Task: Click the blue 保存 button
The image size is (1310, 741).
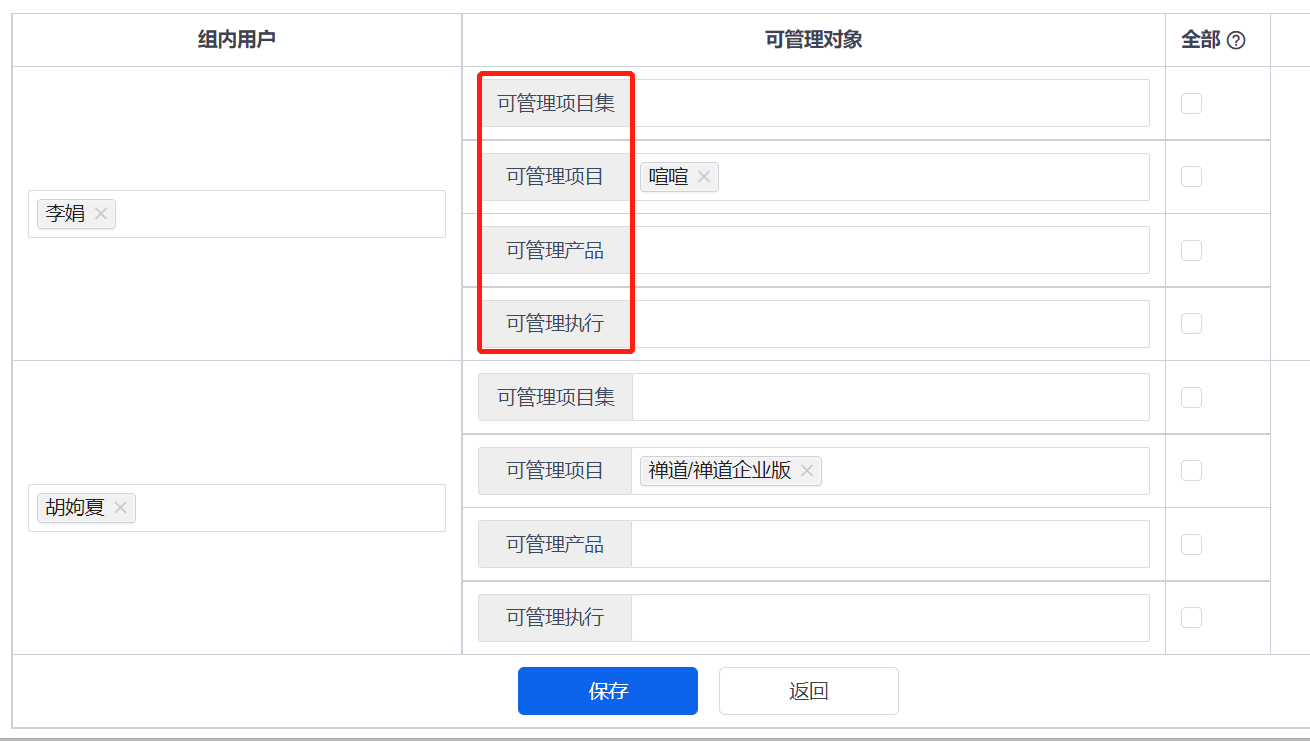Action: click(607, 691)
